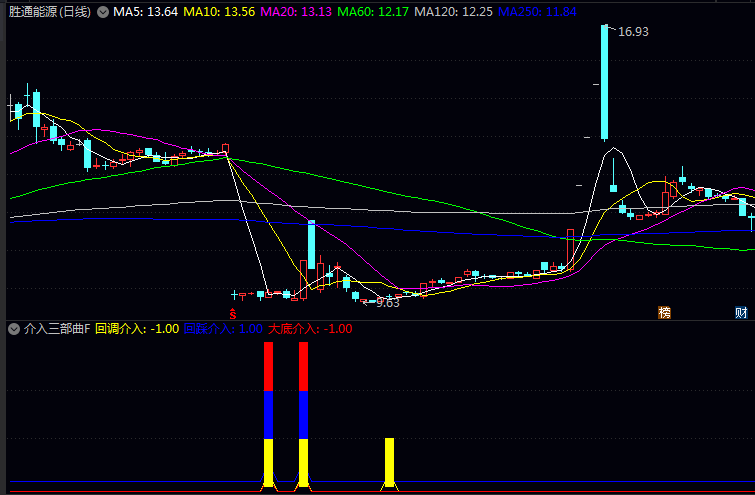Image resolution: width=755 pixels, height=495 pixels.
Task: Expand the 介入三部曲F indicator dropdown
Action: 14,329
